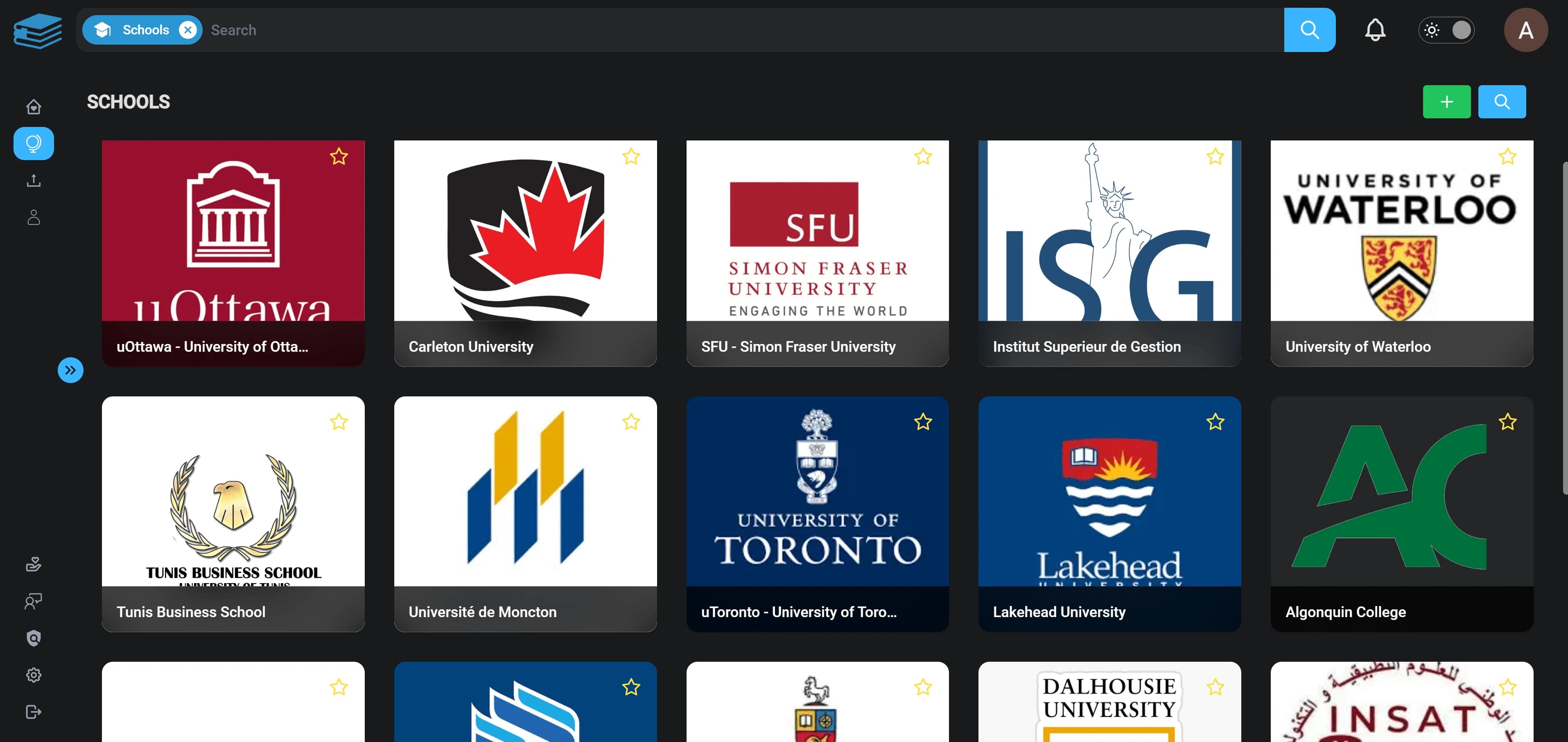Click 'uOttawa - University of Otta...' title
The height and width of the screenshot is (742, 1568).
212,346
